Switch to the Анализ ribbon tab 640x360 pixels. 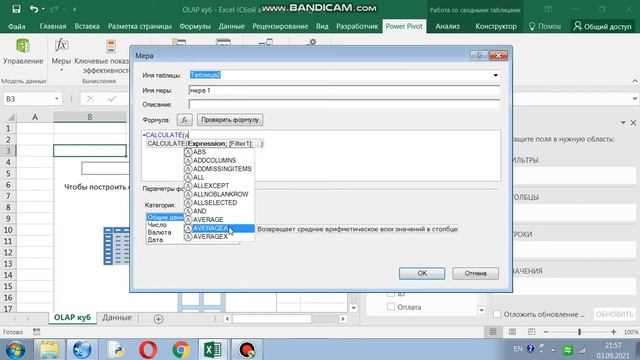[447, 26]
